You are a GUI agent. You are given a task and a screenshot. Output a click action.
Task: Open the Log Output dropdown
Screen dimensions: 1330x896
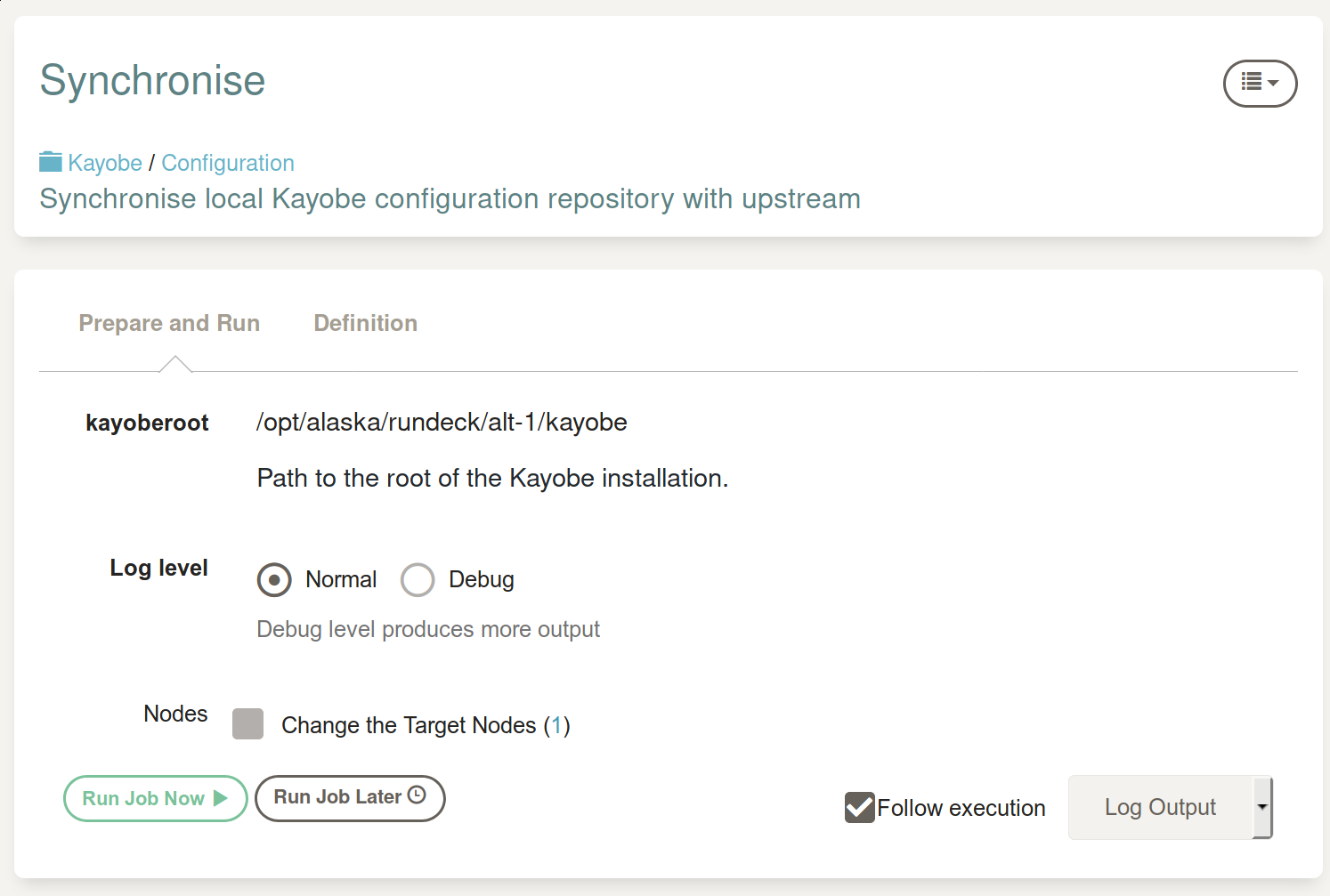(x=1159, y=807)
